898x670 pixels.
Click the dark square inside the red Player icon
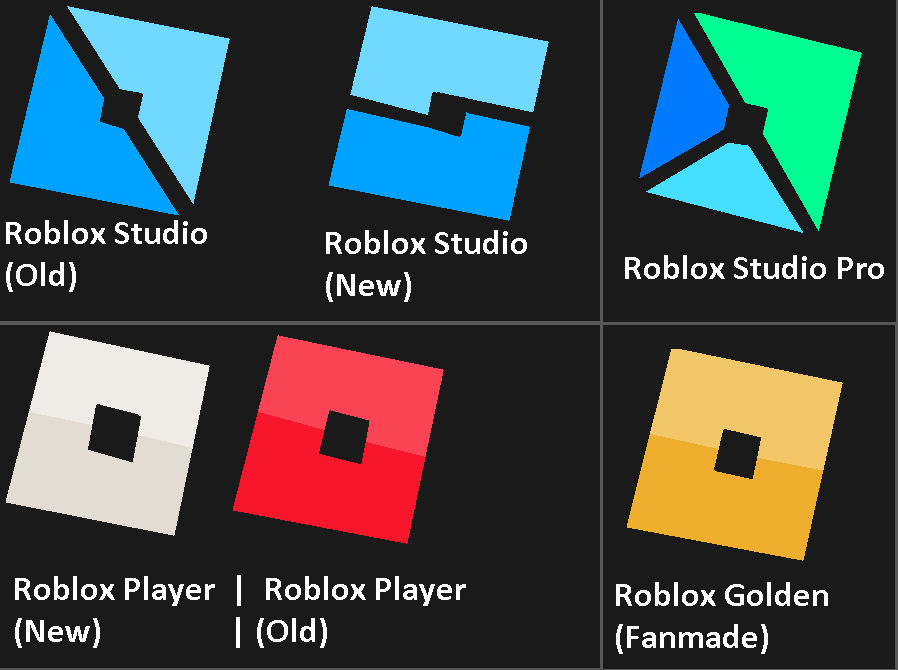pyautogui.click(x=345, y=435)
